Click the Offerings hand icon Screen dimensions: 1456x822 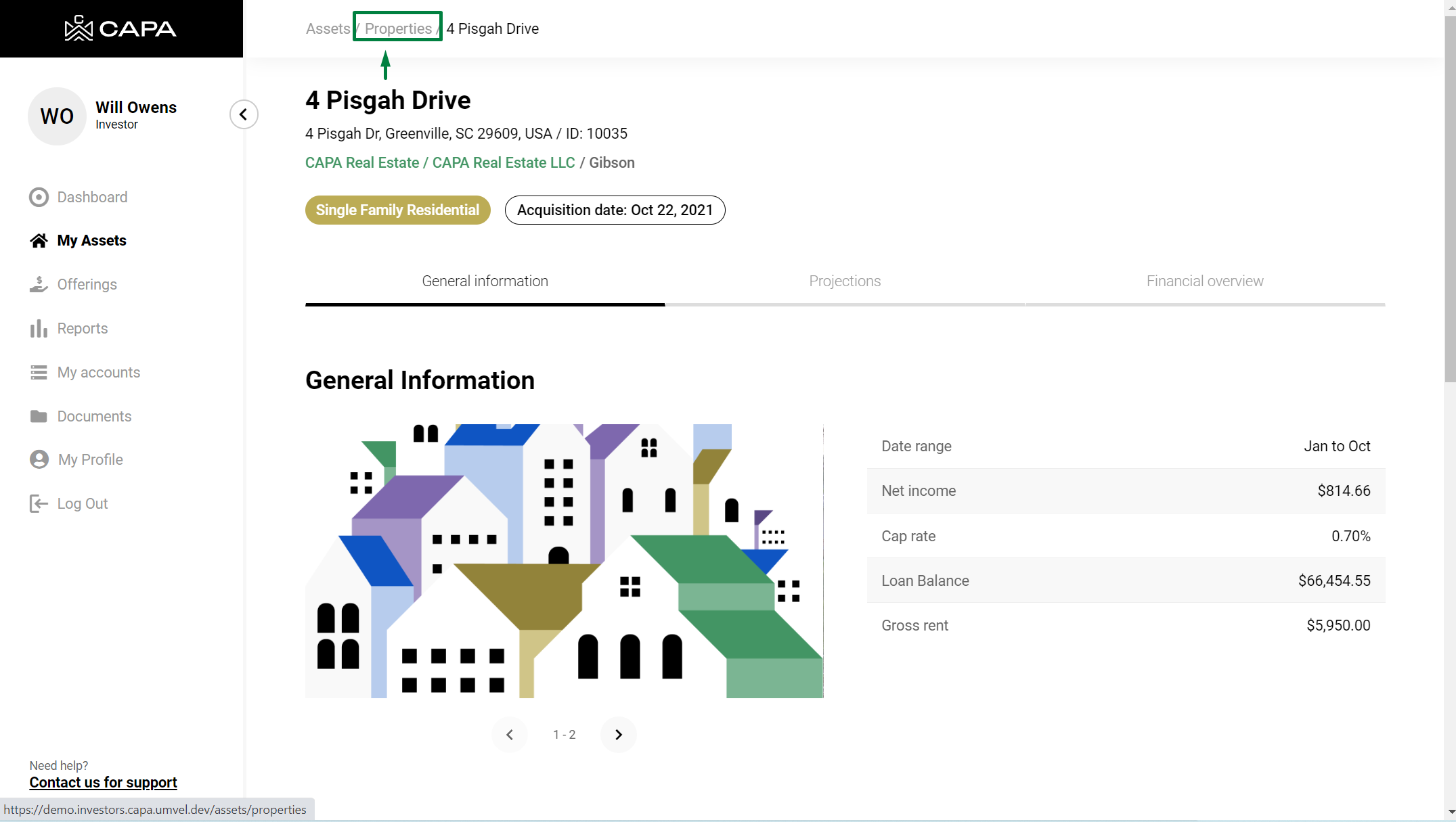click(39, 285)
